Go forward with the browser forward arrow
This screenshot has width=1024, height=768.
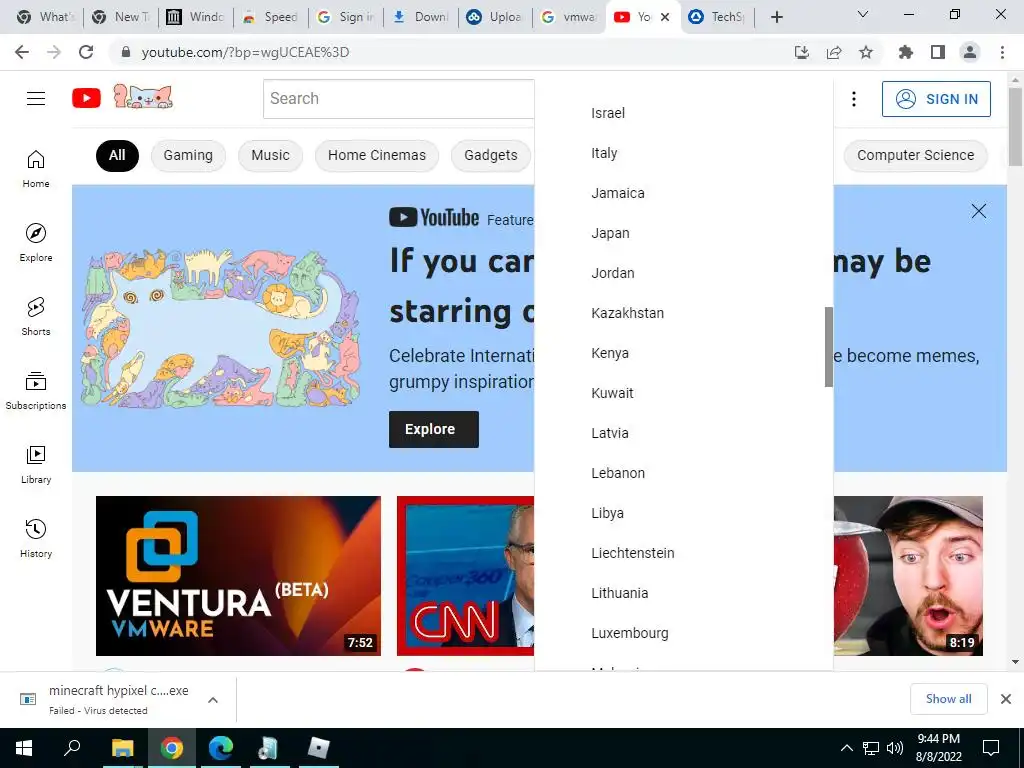click(54, 52)
